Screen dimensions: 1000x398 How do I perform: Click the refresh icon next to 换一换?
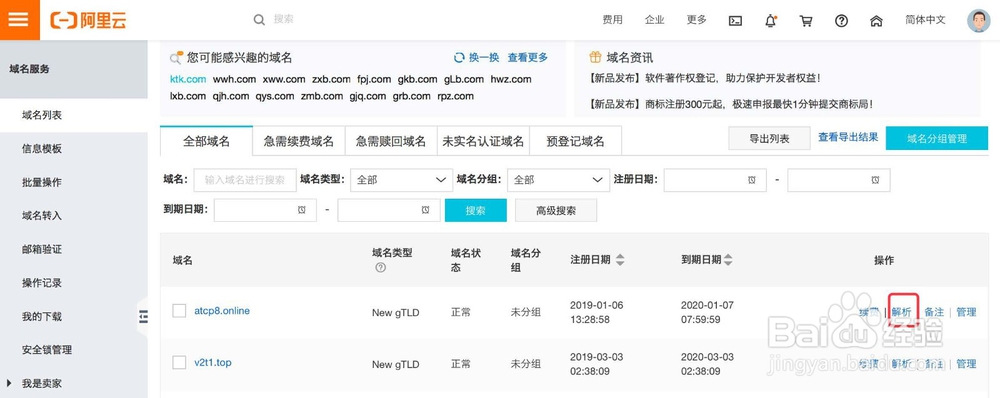point(459,58)
